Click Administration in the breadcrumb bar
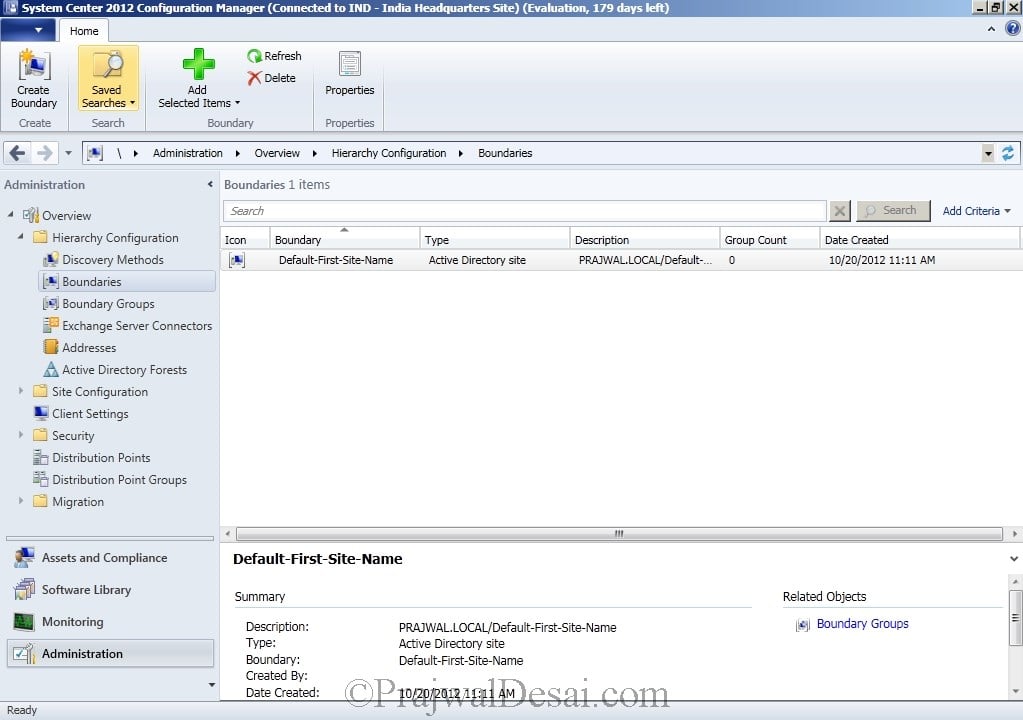The image size is (1023, 720). point(188,153)
